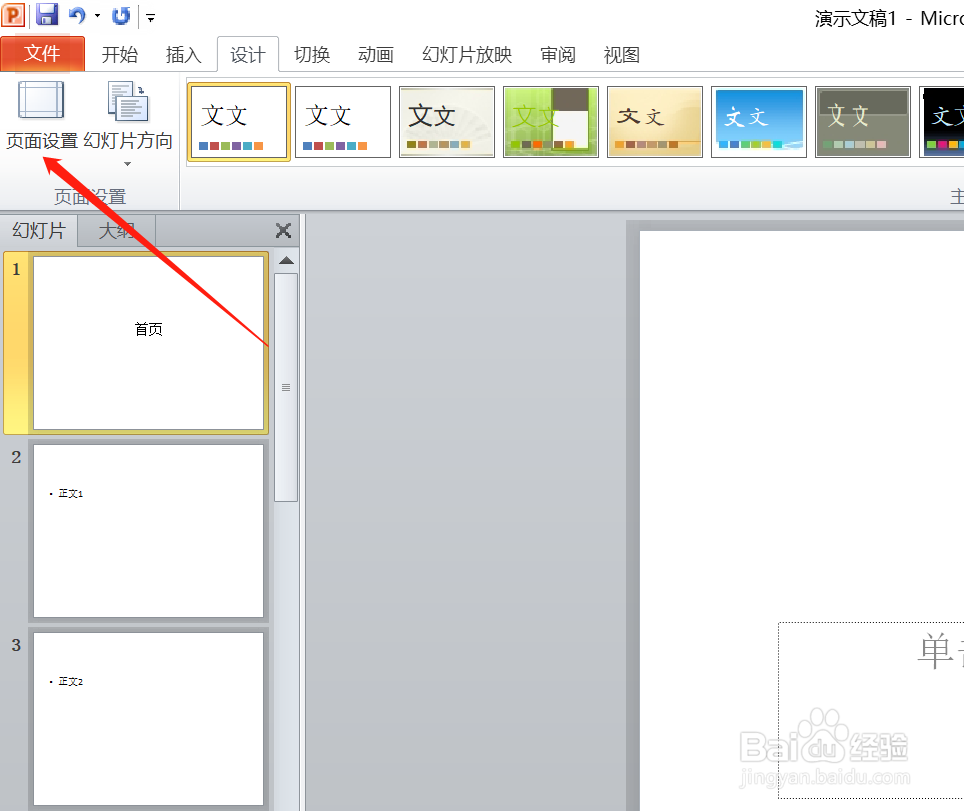
Task: Open the 动画 ribbon tab
Action: tap(376, 55)
